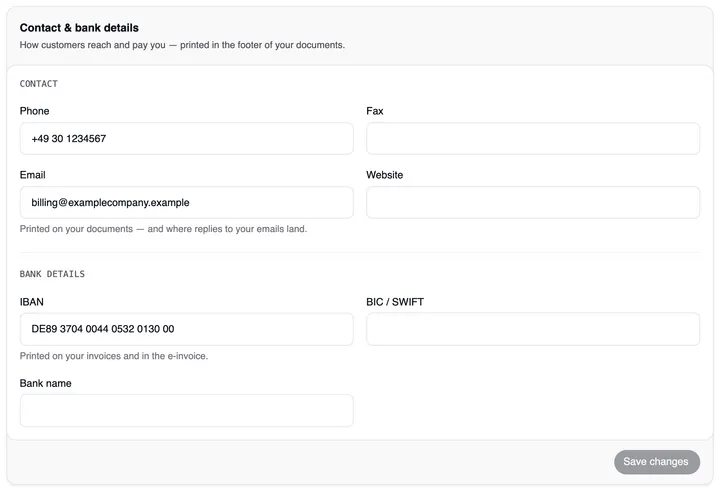Click the hint about where email replies land
This screenshot has width=720, height=491.
click(163, 229)
